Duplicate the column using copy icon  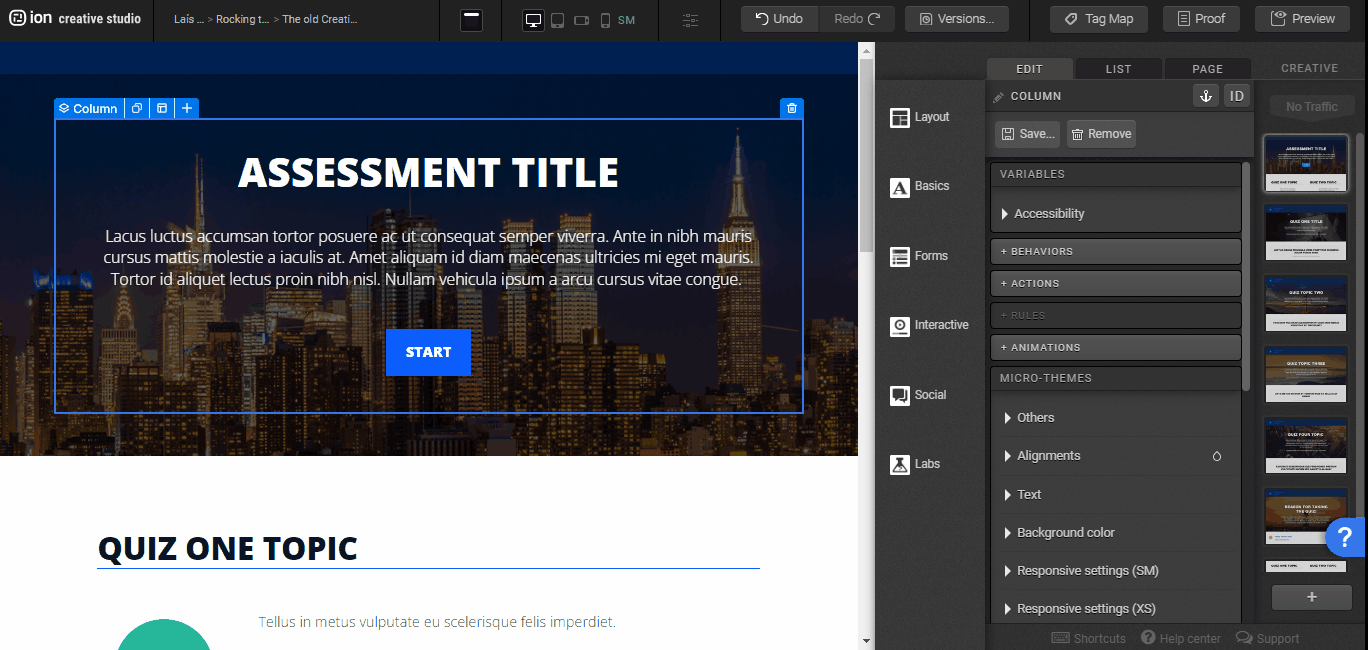point(137,108)
